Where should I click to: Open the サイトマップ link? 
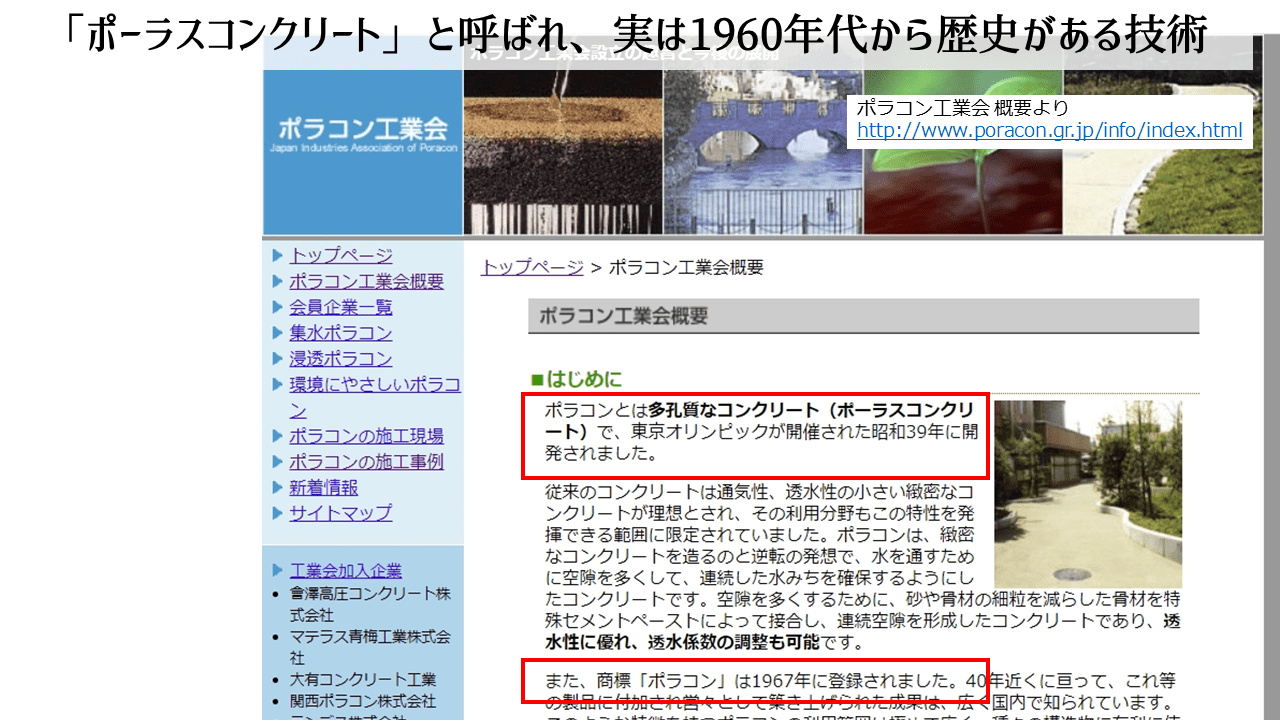341,513
